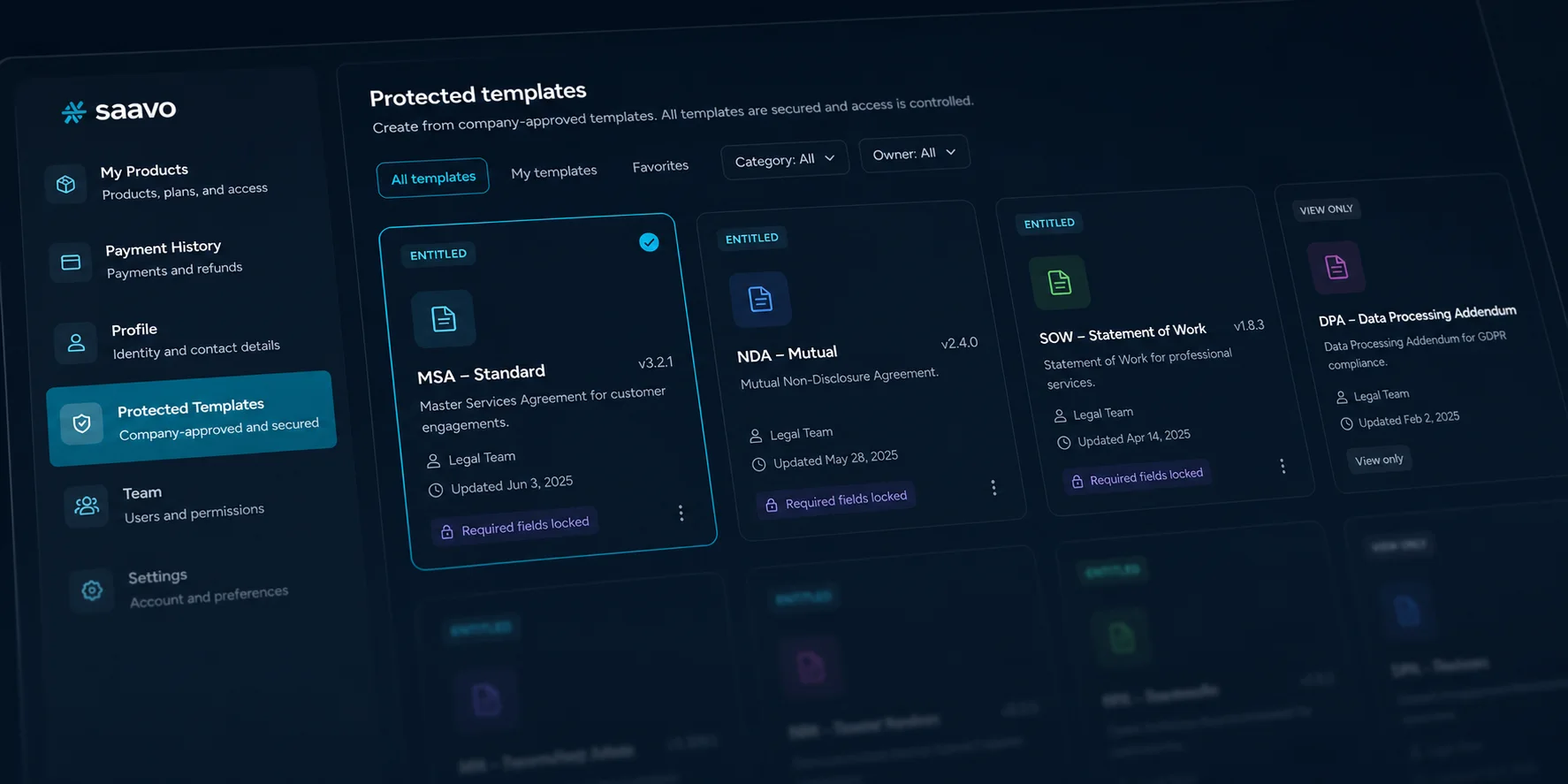Switch to the Favorites tab

point(660,166)
